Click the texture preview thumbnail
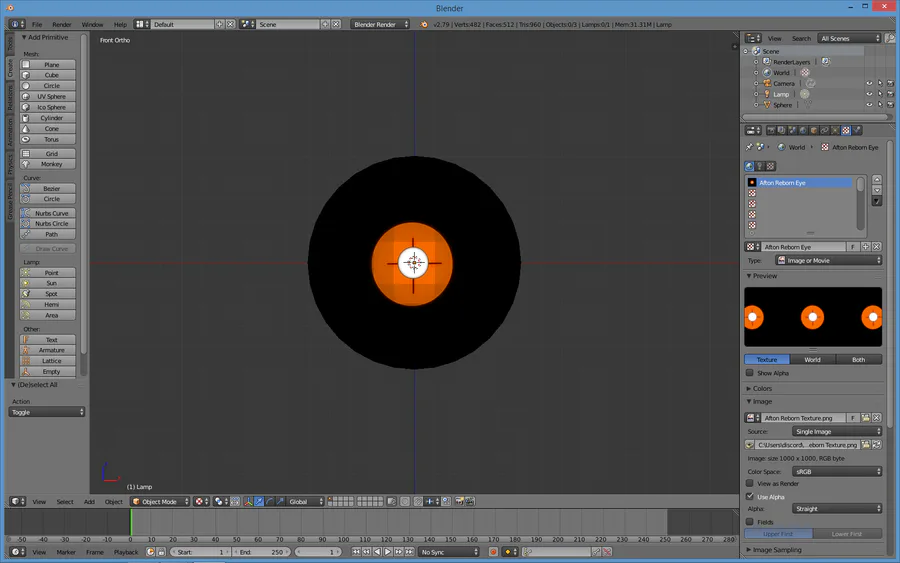This screenshot has width=900, height=563. [x=813, y=317]
